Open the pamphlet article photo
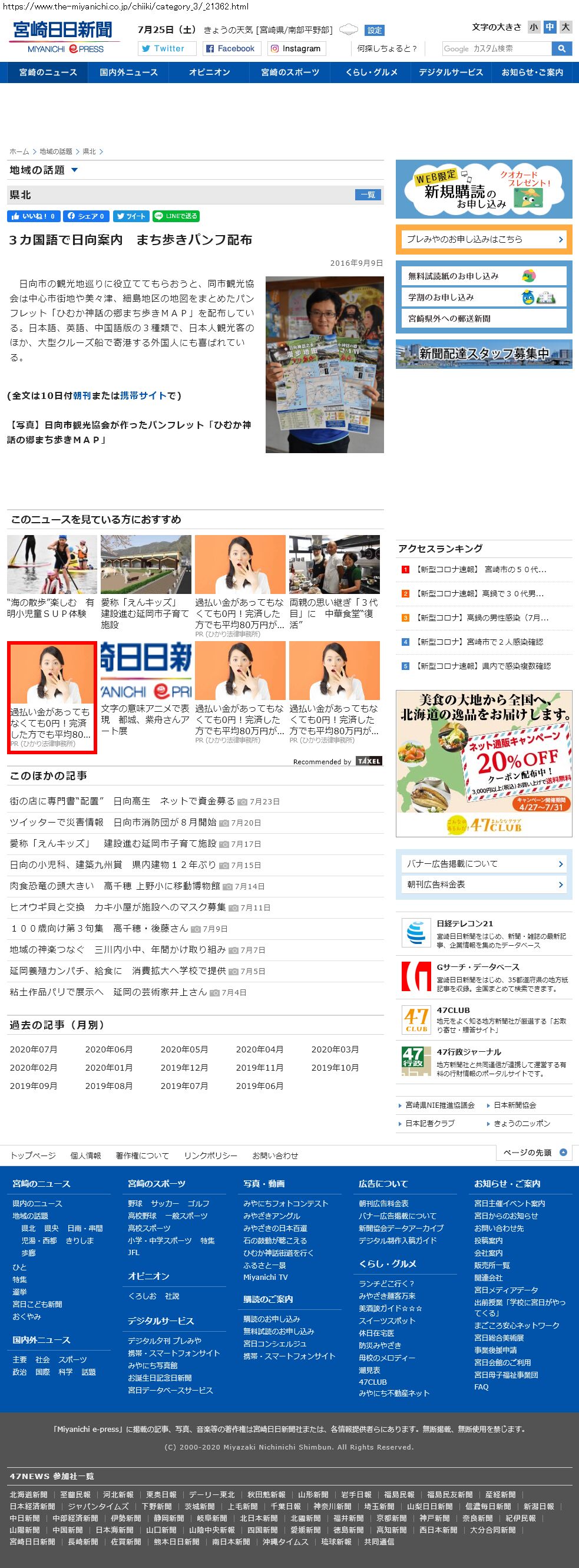This screenshot has width=579, height=1568. 324,365
